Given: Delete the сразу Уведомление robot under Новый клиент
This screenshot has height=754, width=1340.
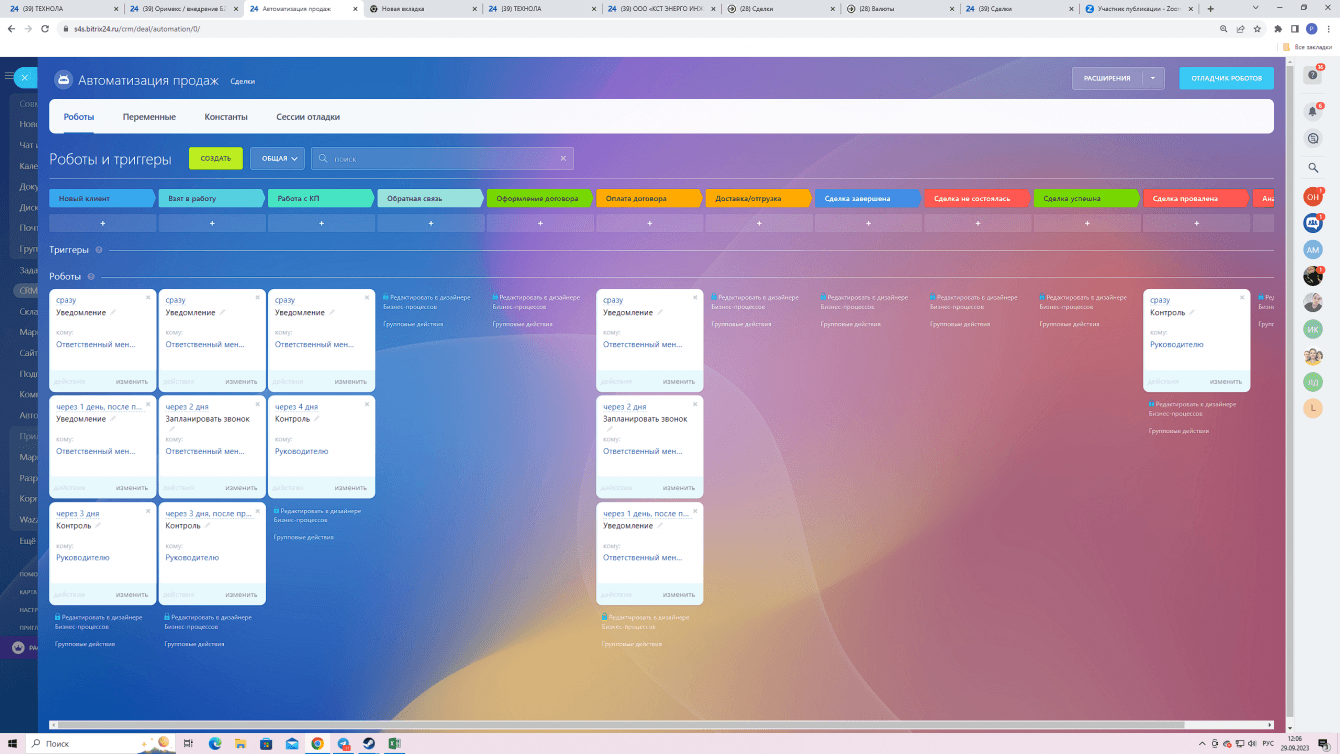Looking at the screenshot, I should pyautogui.click(x=148, y=297).
